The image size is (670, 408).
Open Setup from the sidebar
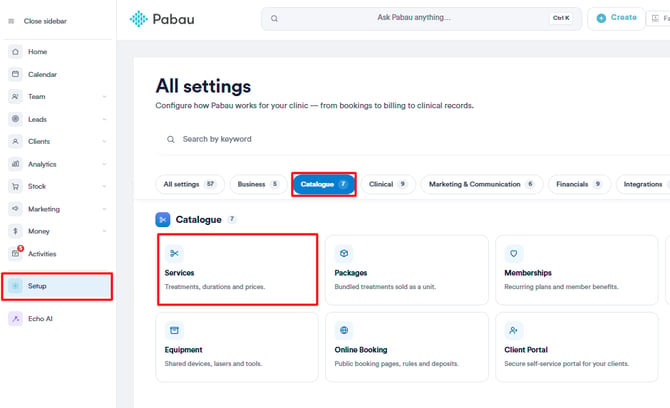point(57,286)
